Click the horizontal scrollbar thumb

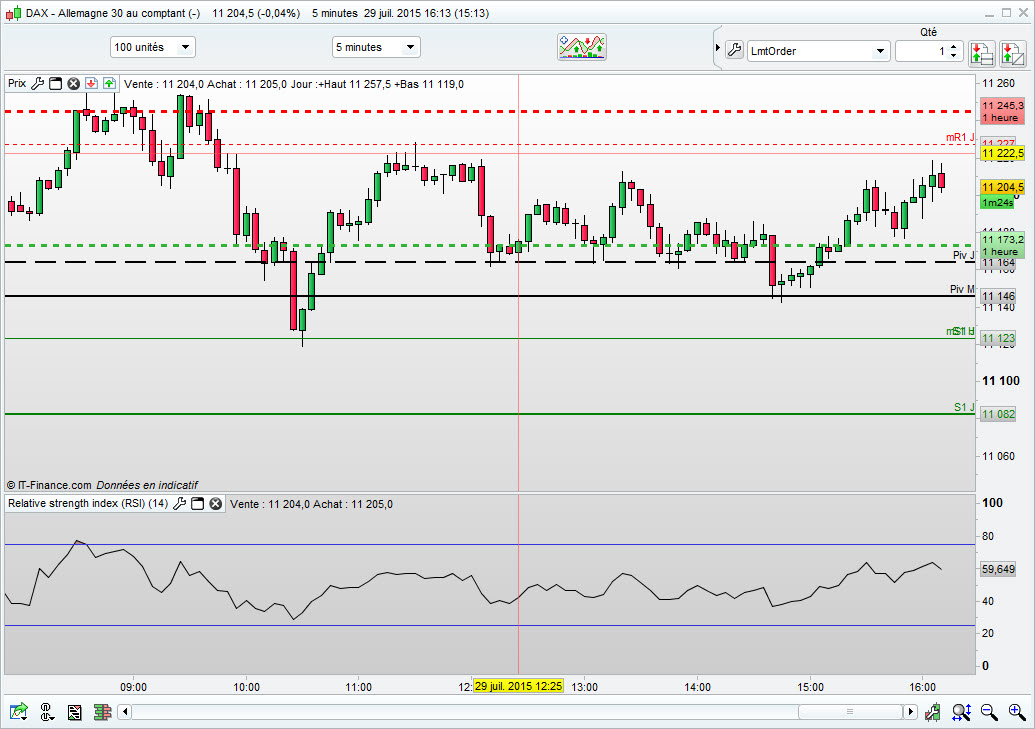click(850, 712)
